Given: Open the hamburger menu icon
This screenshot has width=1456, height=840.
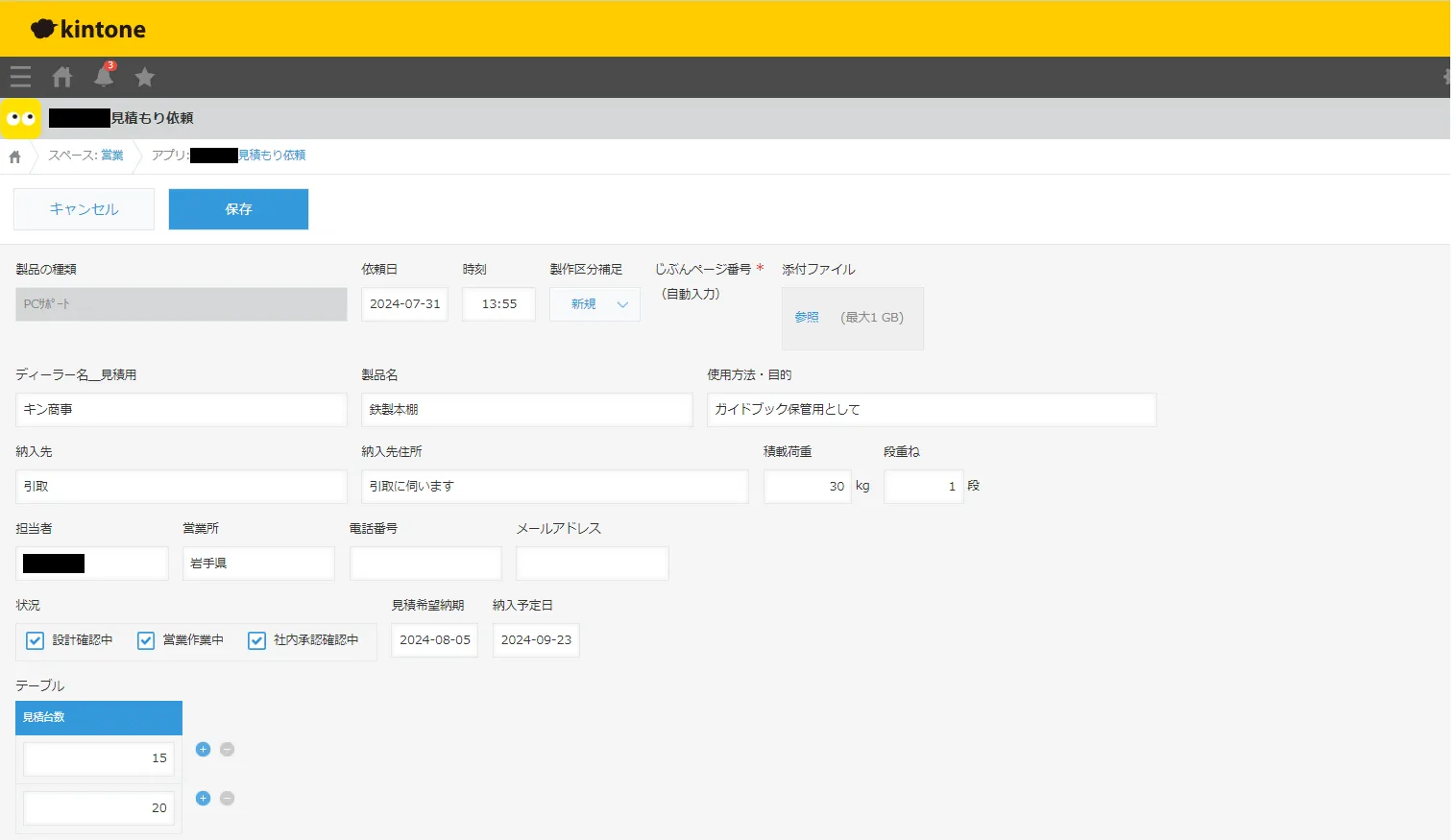Looking at the screenshot, I should [20, 77].
